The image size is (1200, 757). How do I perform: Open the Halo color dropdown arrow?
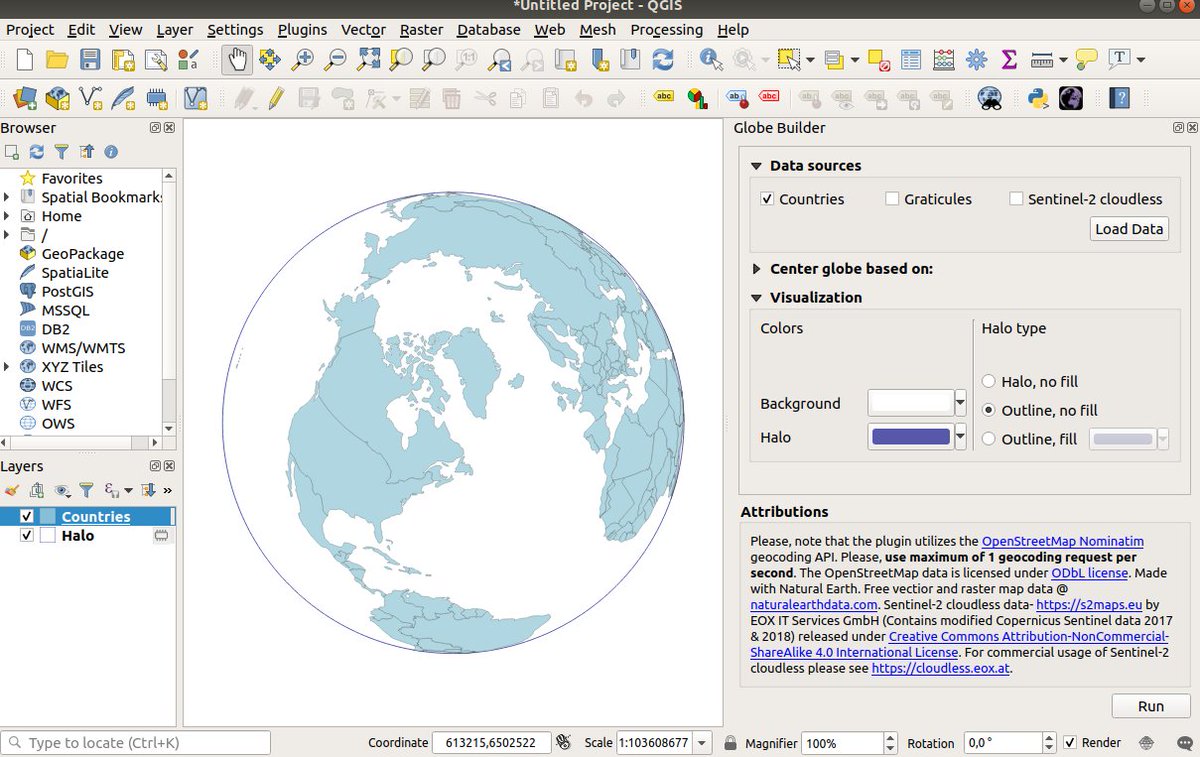pos(961,437)
